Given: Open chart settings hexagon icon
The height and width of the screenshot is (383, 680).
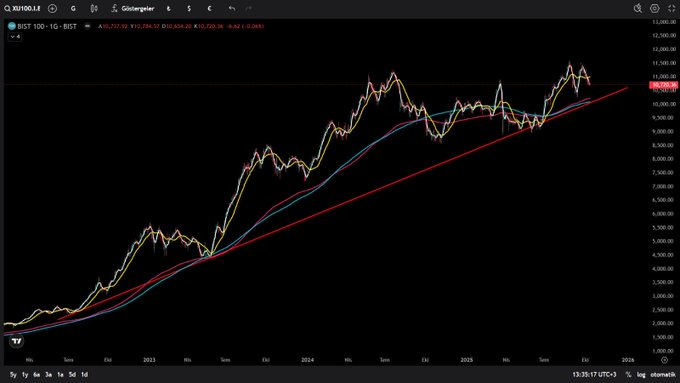Looking at the screenshot, I should [x=654, y=8].
